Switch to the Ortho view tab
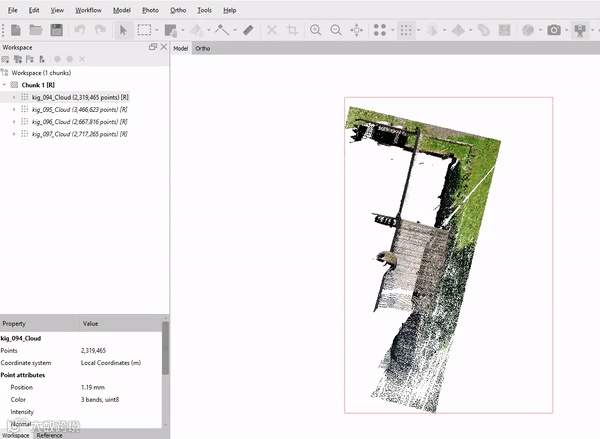The width and height of the screenshot is (600, 439). pyautogui.click(x=203, y=47)
